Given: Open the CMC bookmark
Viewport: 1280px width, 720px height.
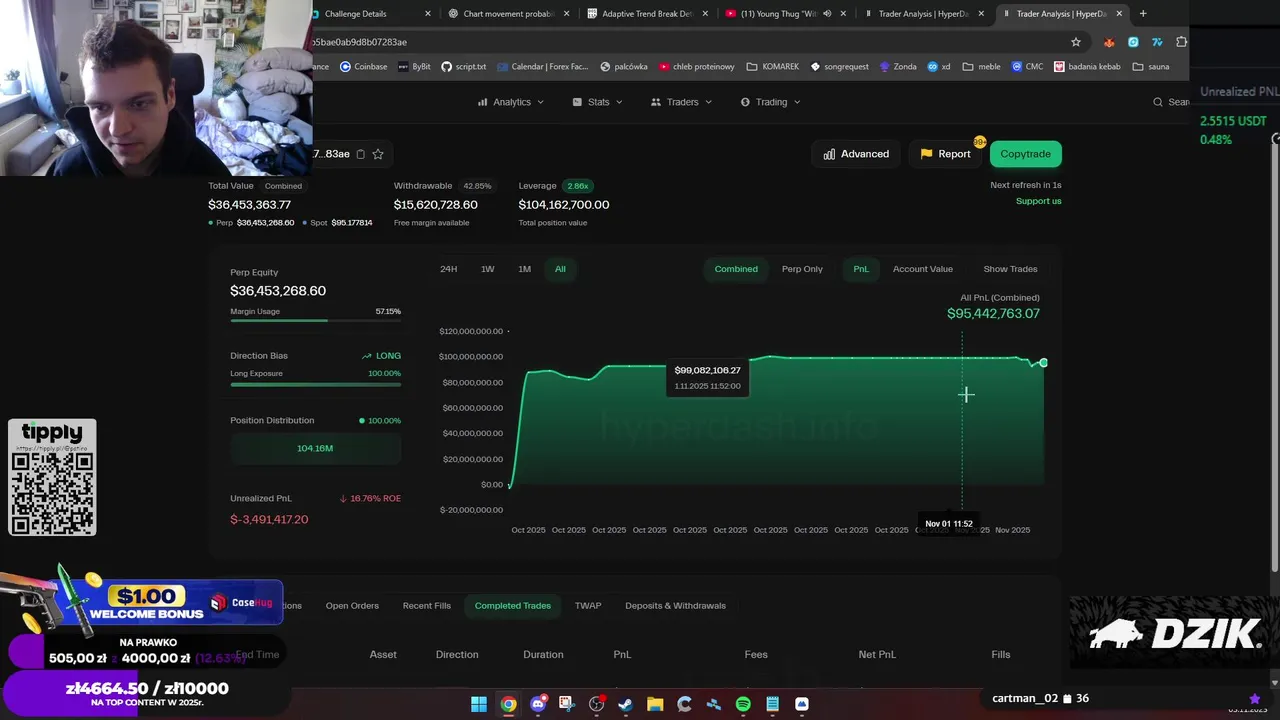Looking at the screenshot, I should tap(1027, 67).
